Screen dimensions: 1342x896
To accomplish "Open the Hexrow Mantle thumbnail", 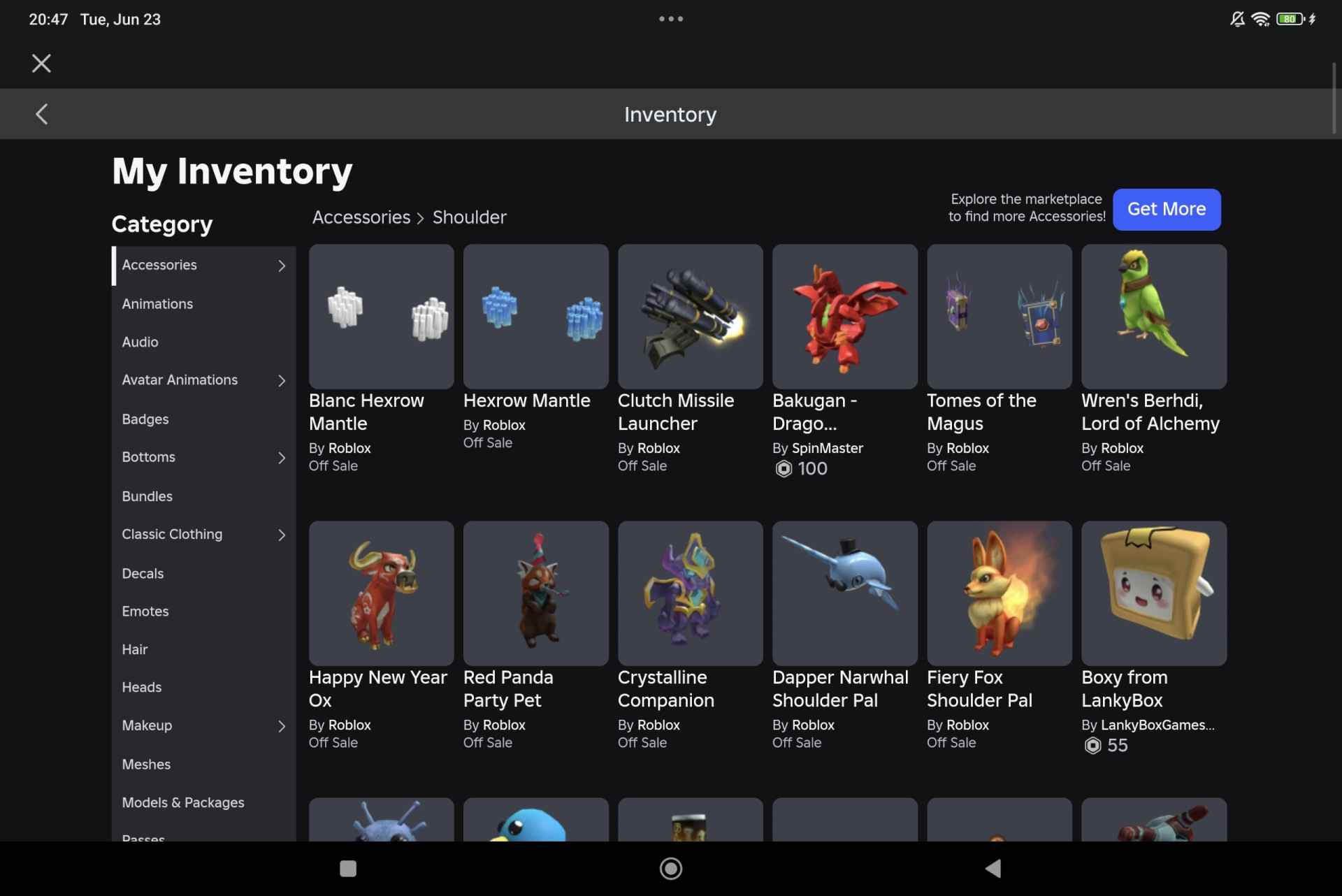I will tap(535, 316).
